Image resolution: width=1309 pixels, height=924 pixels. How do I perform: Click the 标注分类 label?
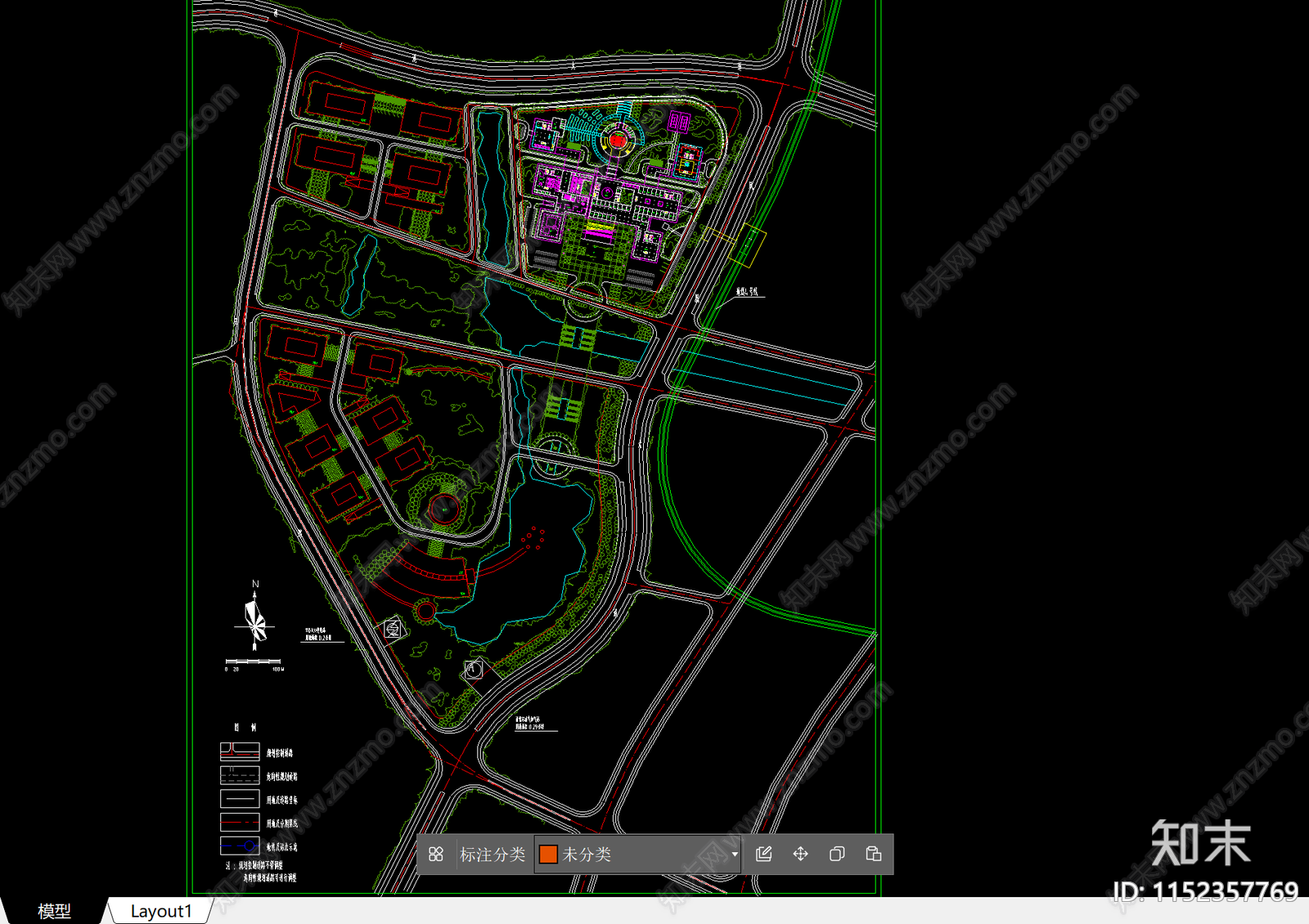[x=493, y=854]
